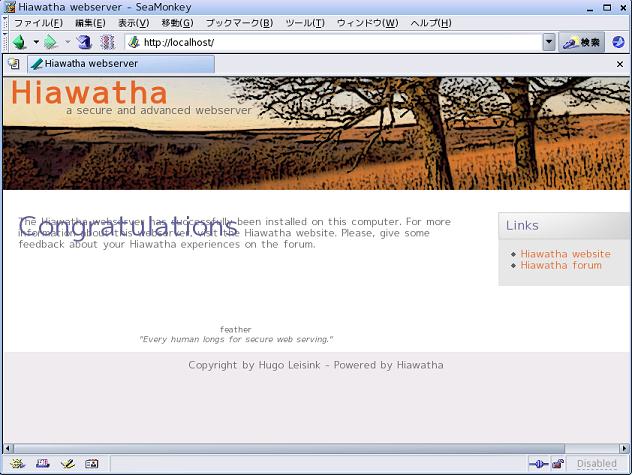Screen dimensions: 632x475
Task: Open the ヘルプ(H) menu
Action: tap(431, 23)
